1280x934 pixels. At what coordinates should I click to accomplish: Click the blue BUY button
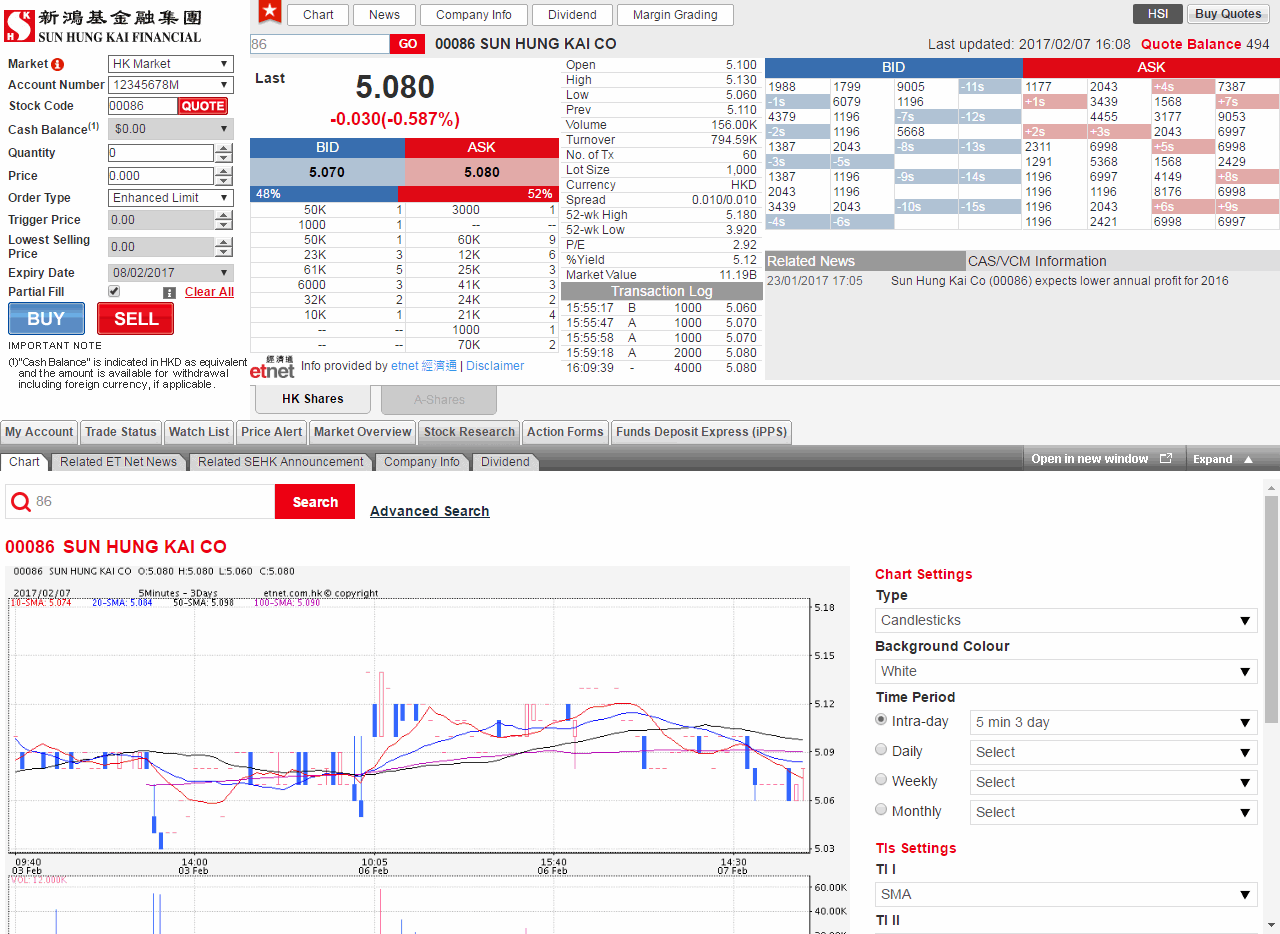coord(46,319)
